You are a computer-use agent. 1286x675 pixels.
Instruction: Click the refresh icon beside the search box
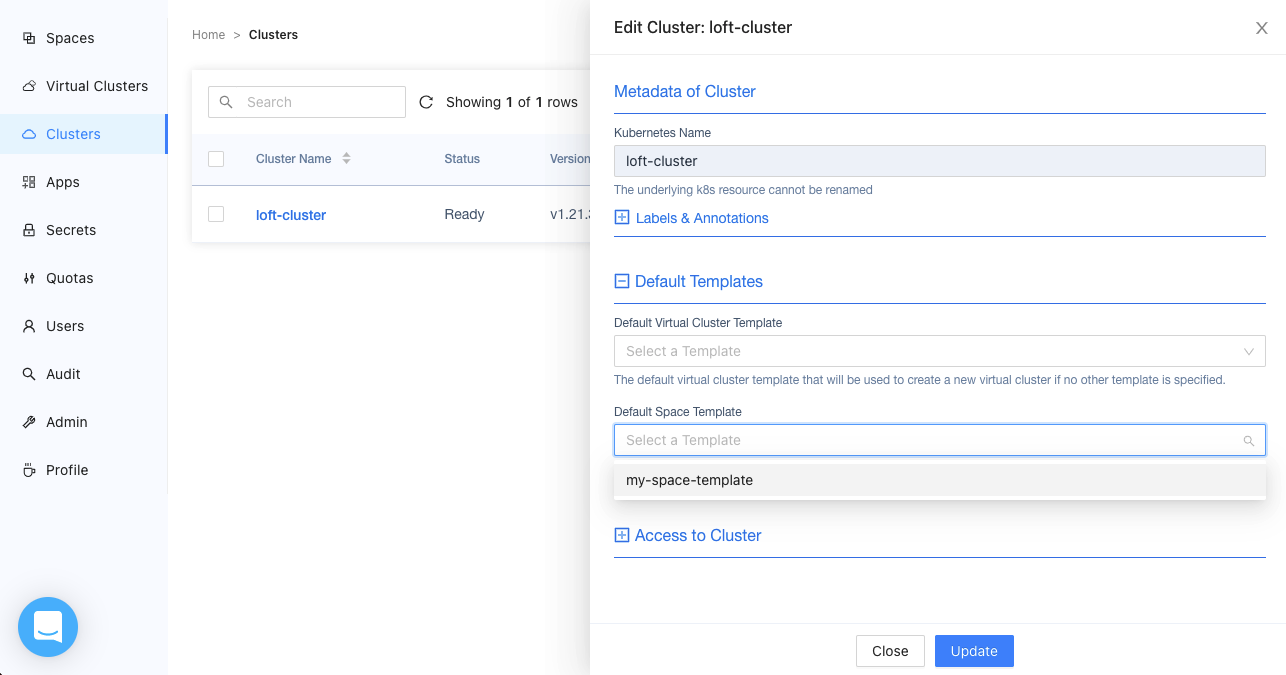(x=426, y=102)
